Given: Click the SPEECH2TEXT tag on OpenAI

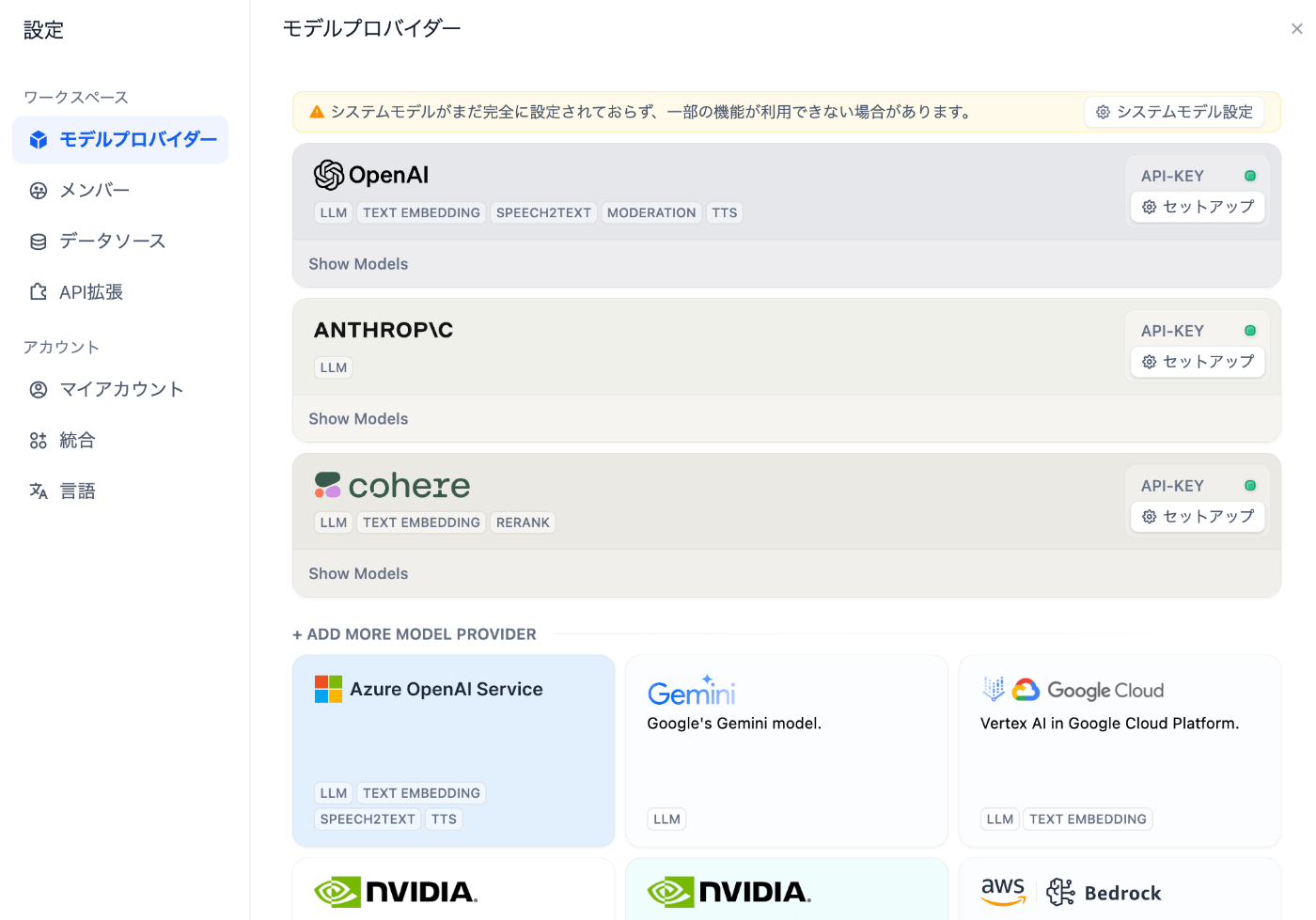Looking at the screenshot, I should [x=543, y=213].
